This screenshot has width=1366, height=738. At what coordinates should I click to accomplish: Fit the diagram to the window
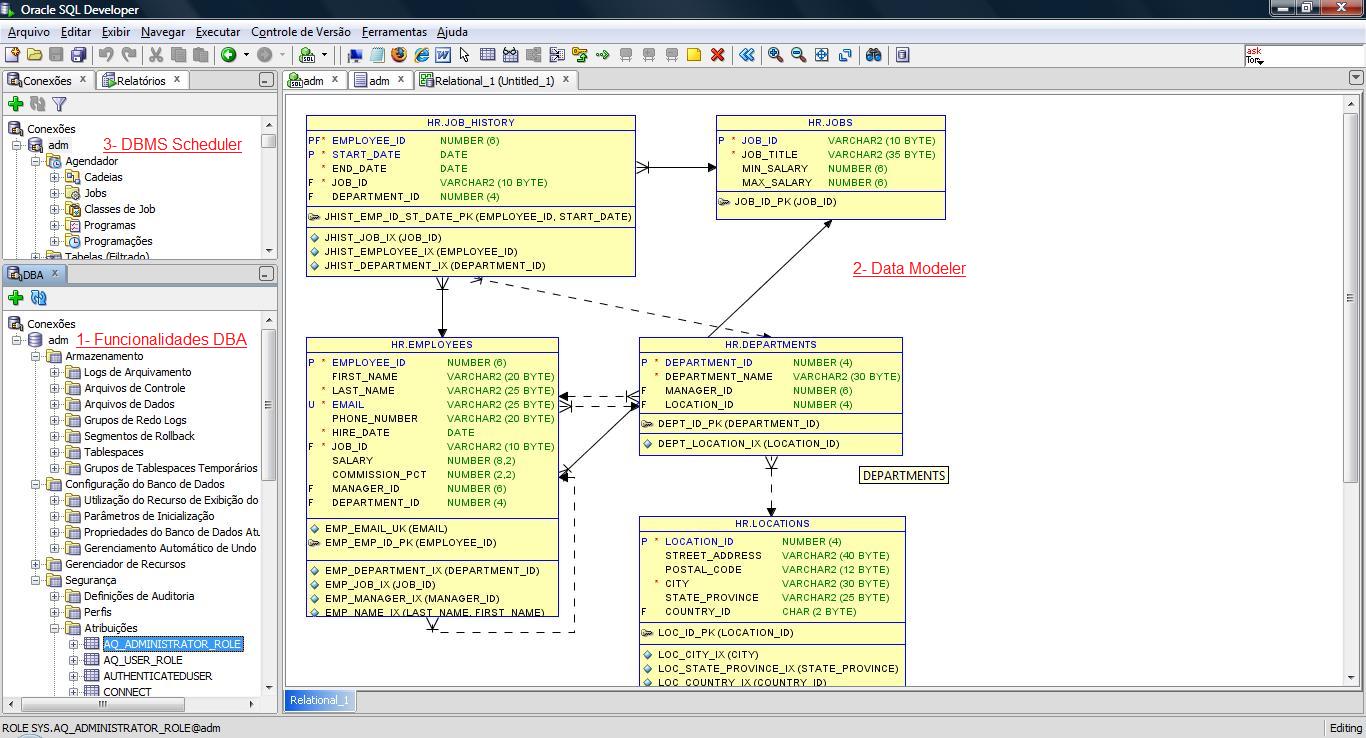click(820, 55)
